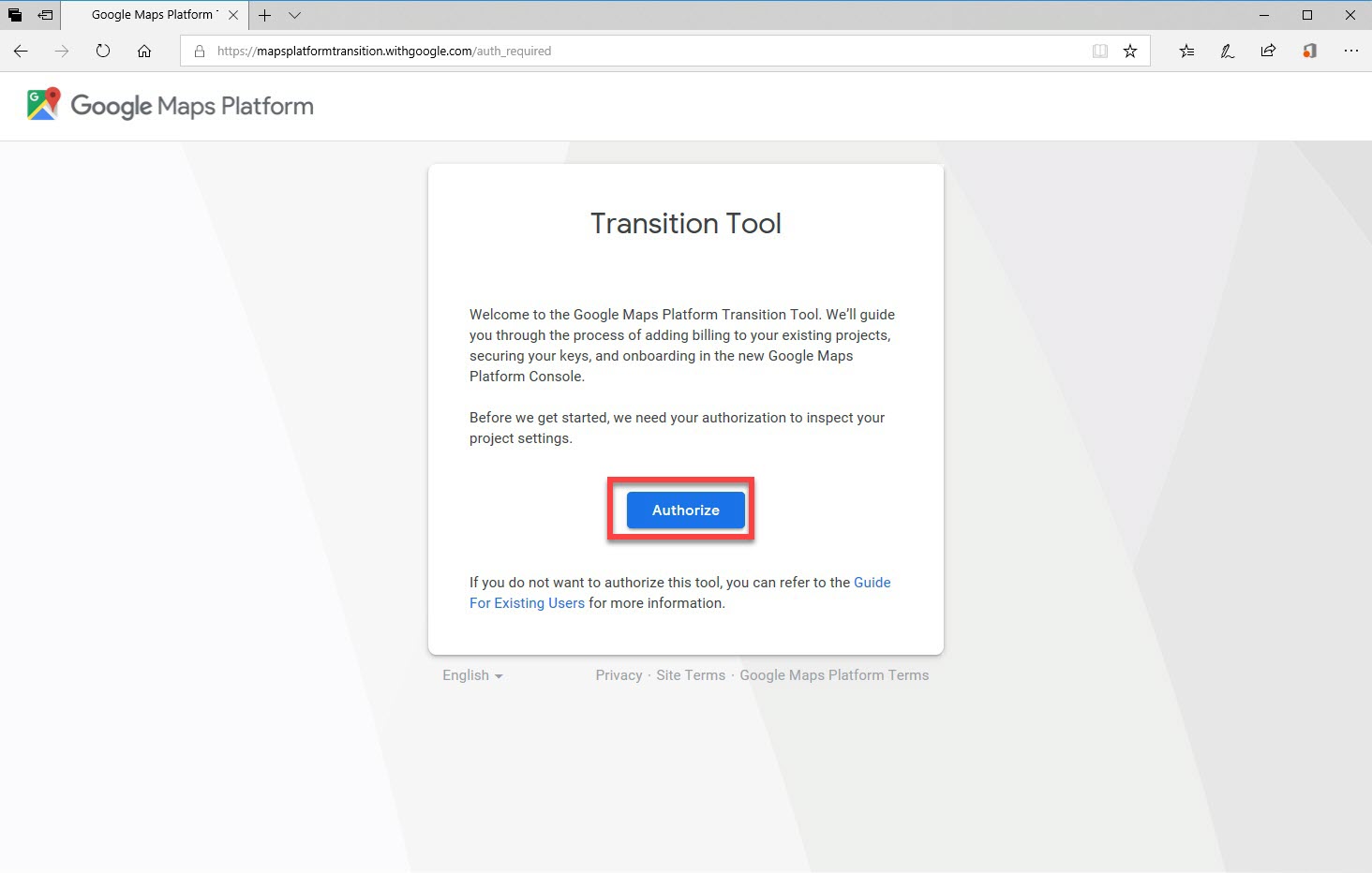Expand the tab preview chevron

(294, 15)
